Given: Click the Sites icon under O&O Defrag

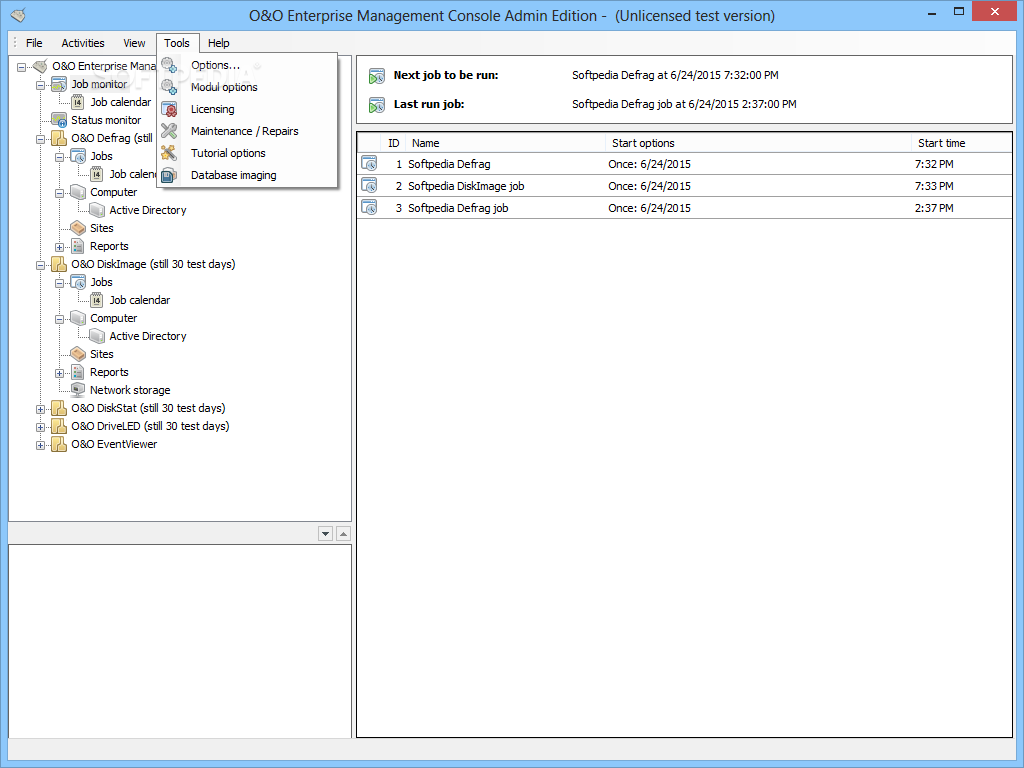Looking at the screenshot, I should pos(78,228).
